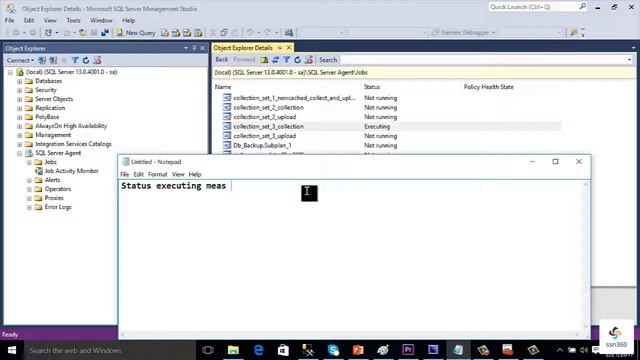640x360 pixels.
Task: Click the Status column header
Action: 372,87
